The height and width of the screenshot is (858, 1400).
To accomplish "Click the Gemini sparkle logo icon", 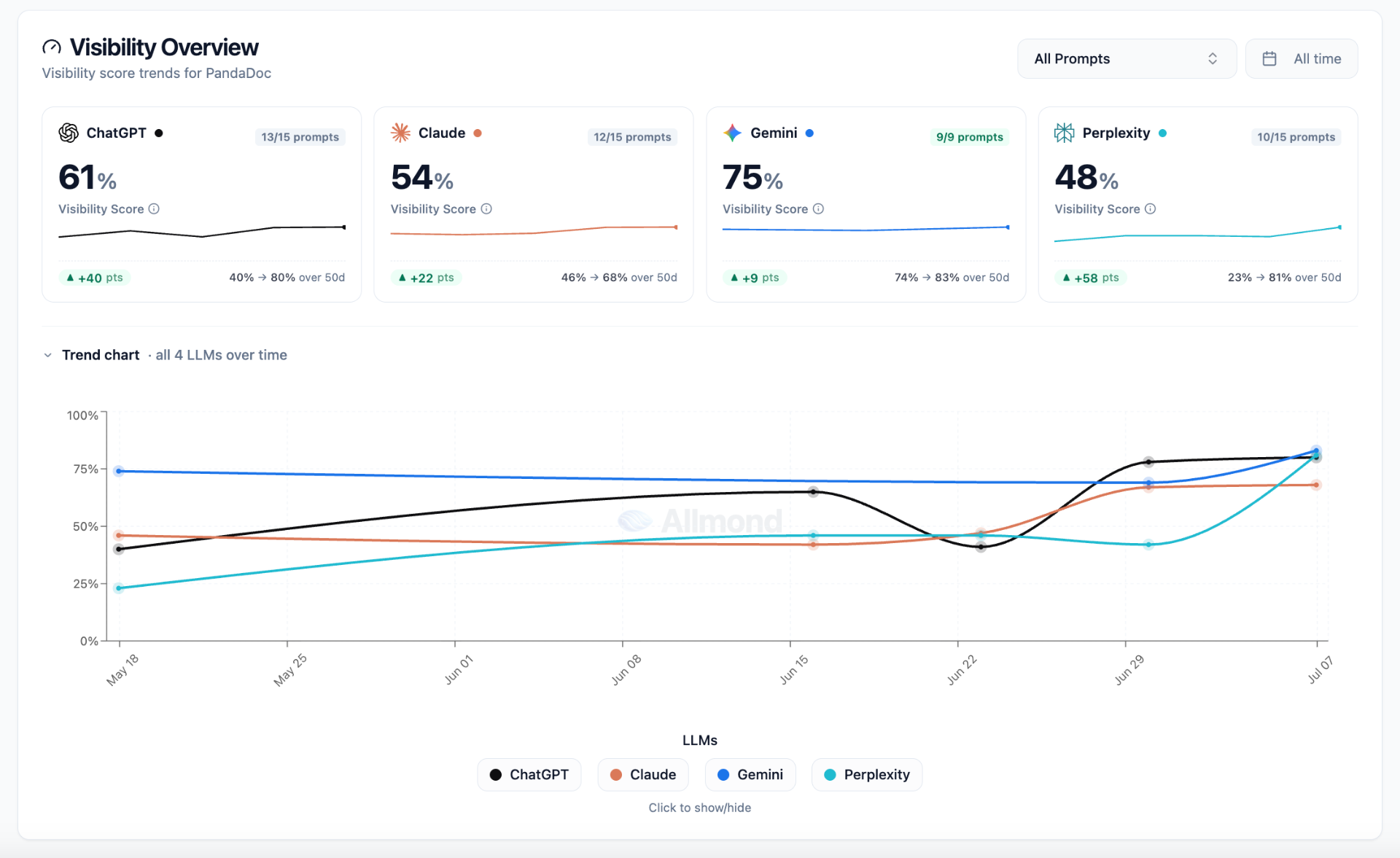I will tap(732, 133).
